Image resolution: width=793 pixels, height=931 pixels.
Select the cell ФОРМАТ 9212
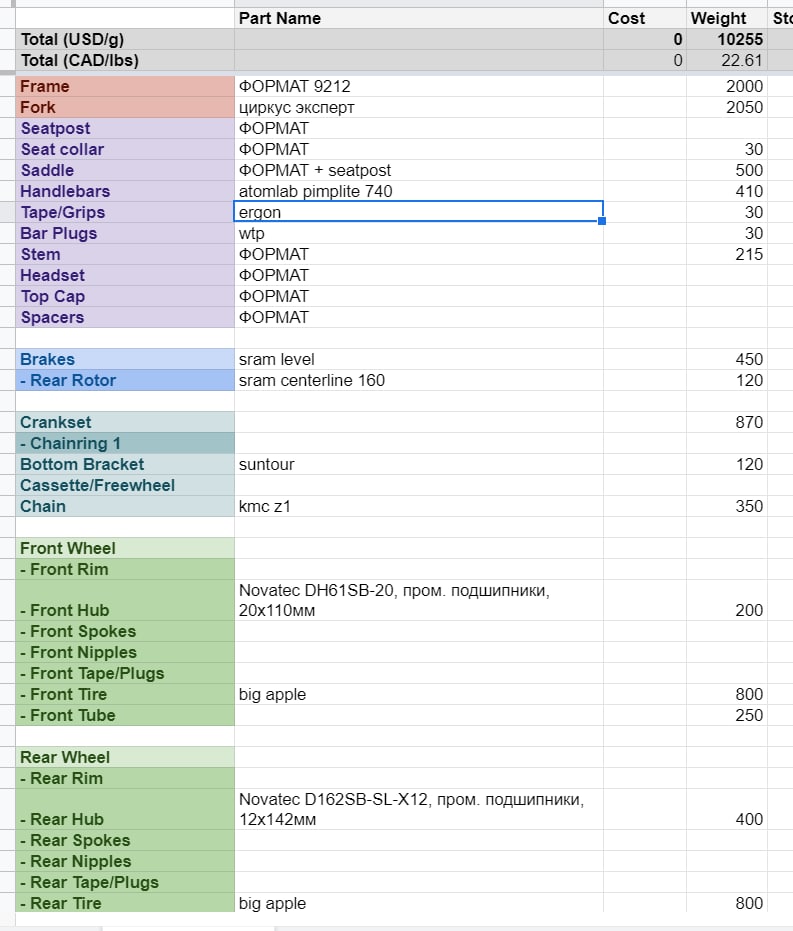[x=418, y=87]
